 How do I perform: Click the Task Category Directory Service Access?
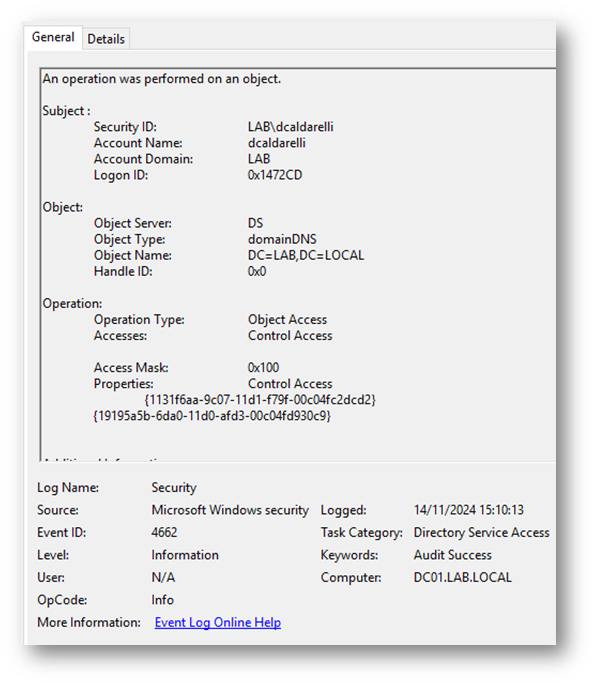coord(481,532)
